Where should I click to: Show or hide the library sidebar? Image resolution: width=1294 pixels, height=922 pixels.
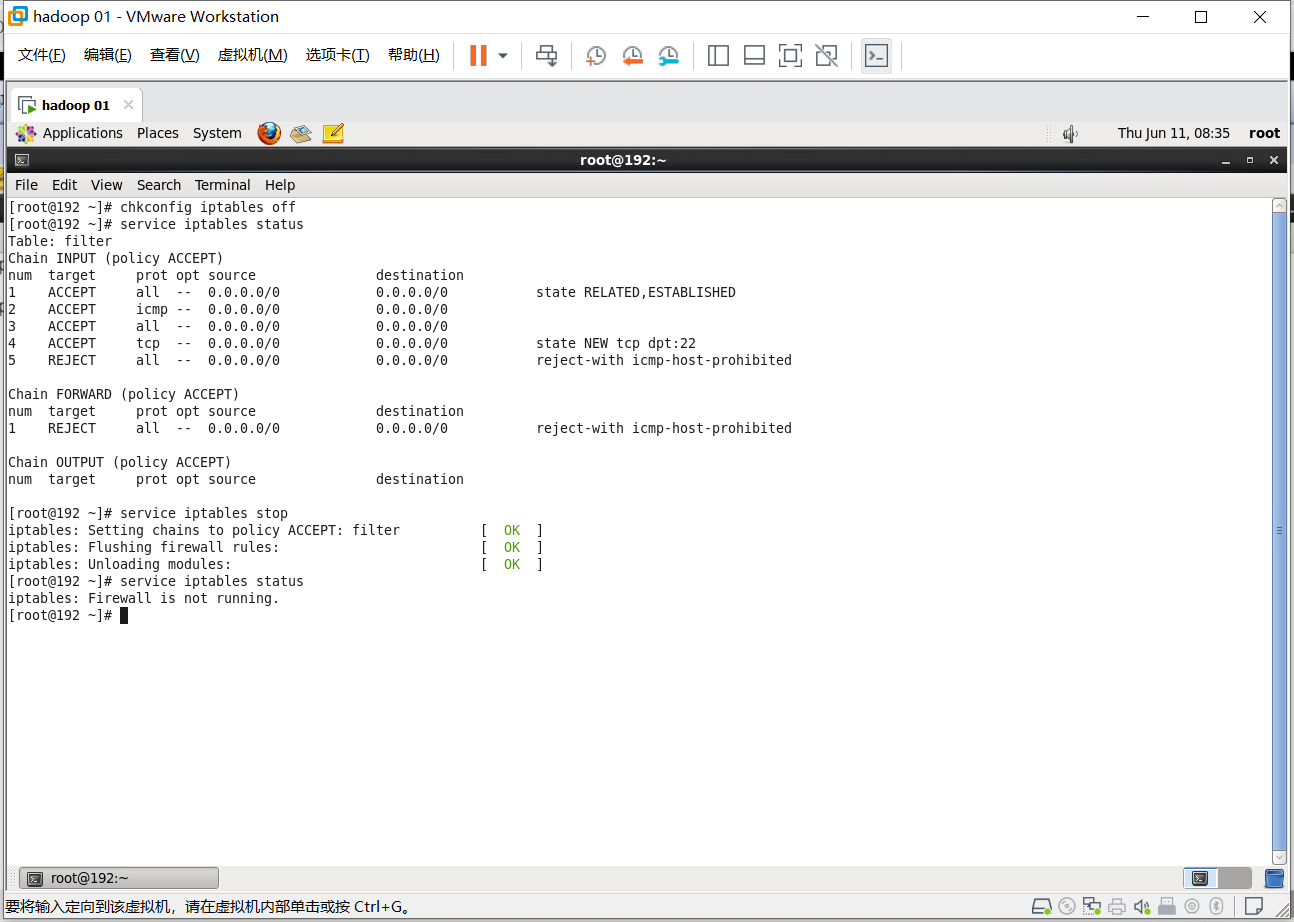[x=718, y=56]
